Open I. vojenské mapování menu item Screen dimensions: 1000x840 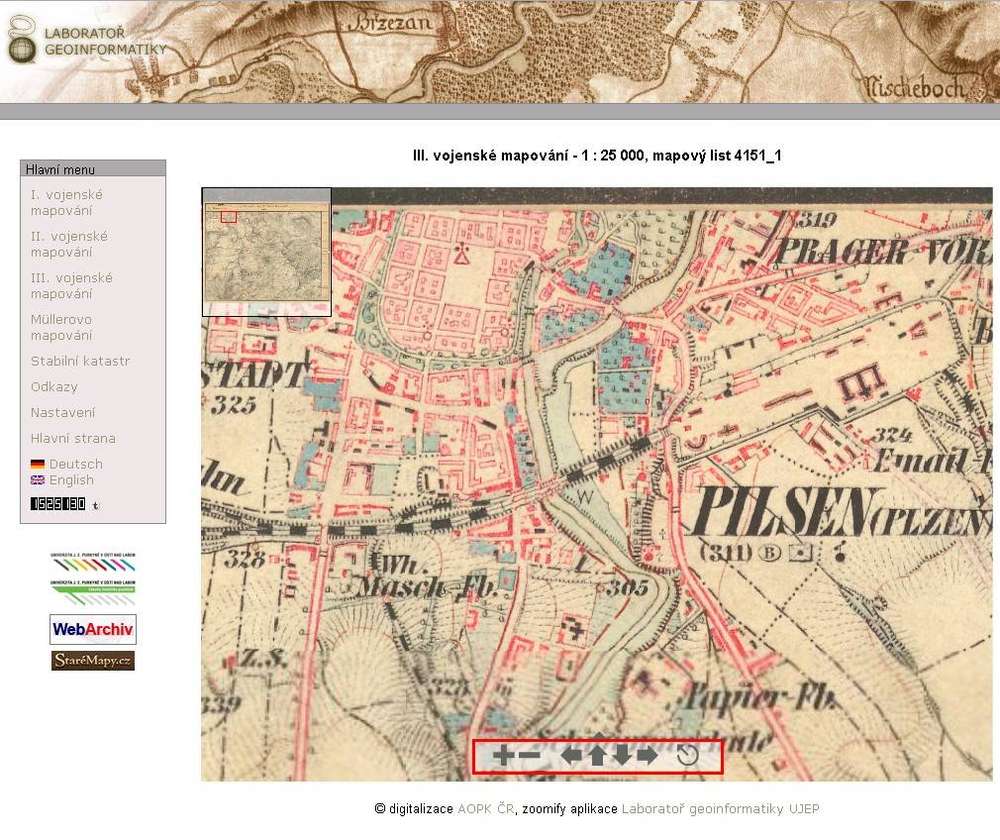[x=66, y=203]
